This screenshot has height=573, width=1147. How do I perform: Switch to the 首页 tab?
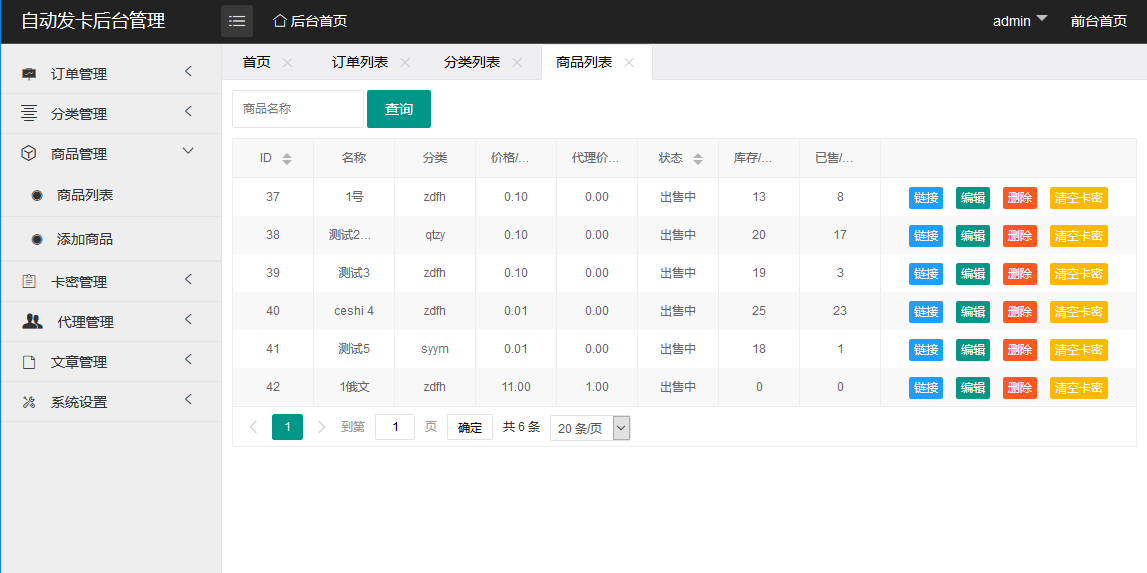coord(257,63)
